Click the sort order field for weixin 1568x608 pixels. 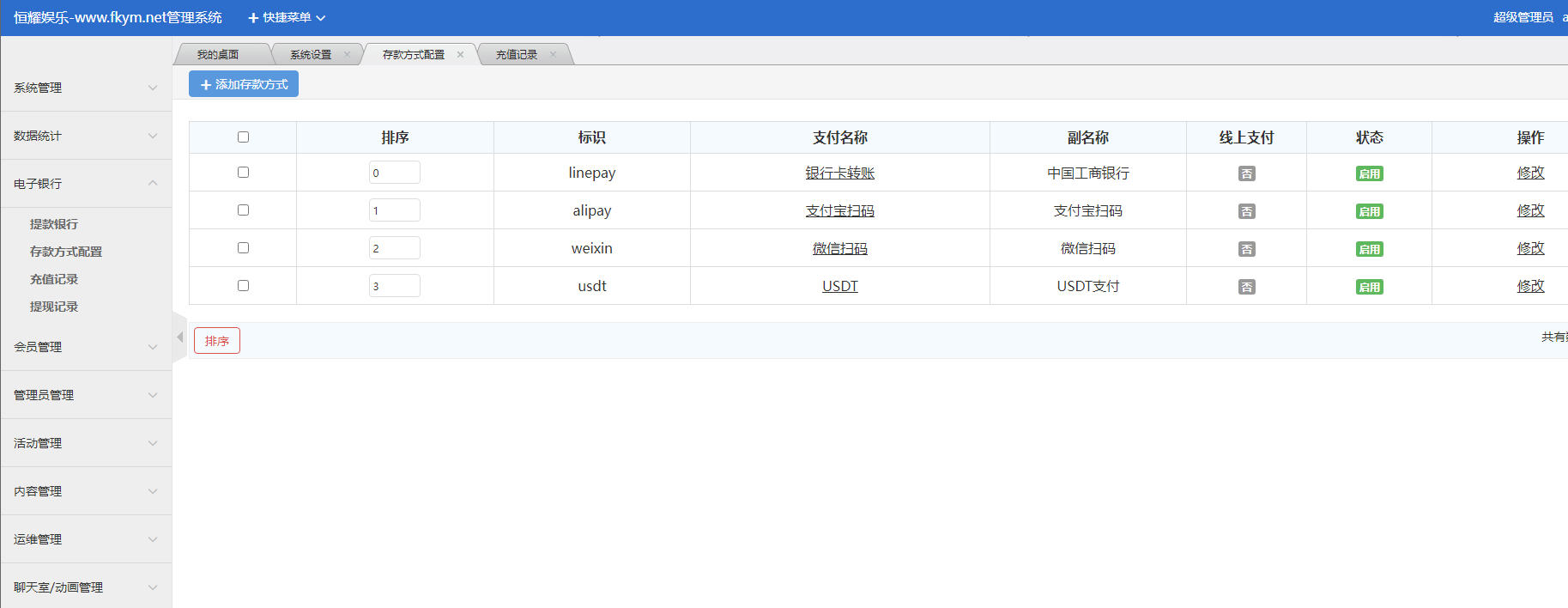click(394, 248)
